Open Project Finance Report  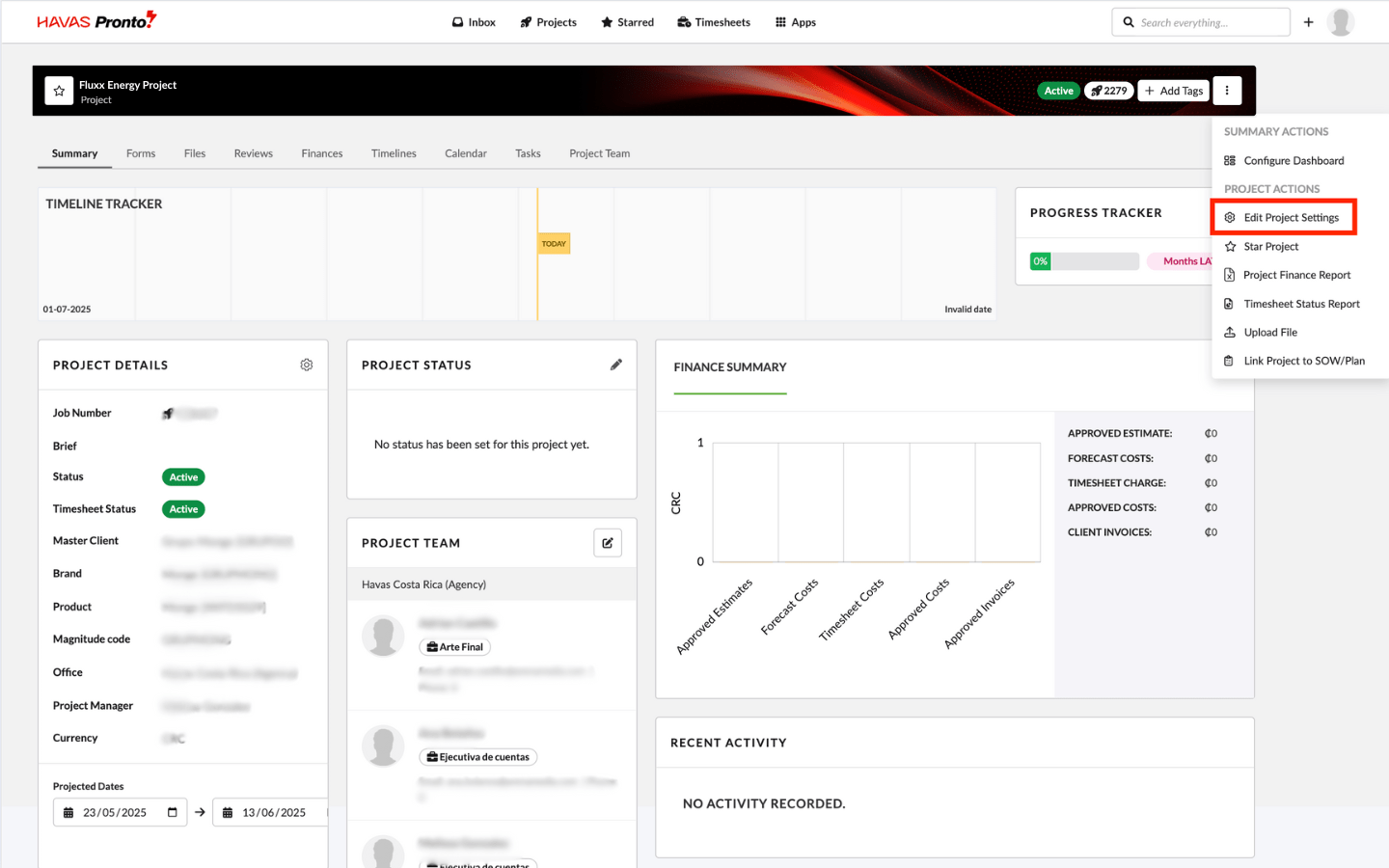[1288, 275]
